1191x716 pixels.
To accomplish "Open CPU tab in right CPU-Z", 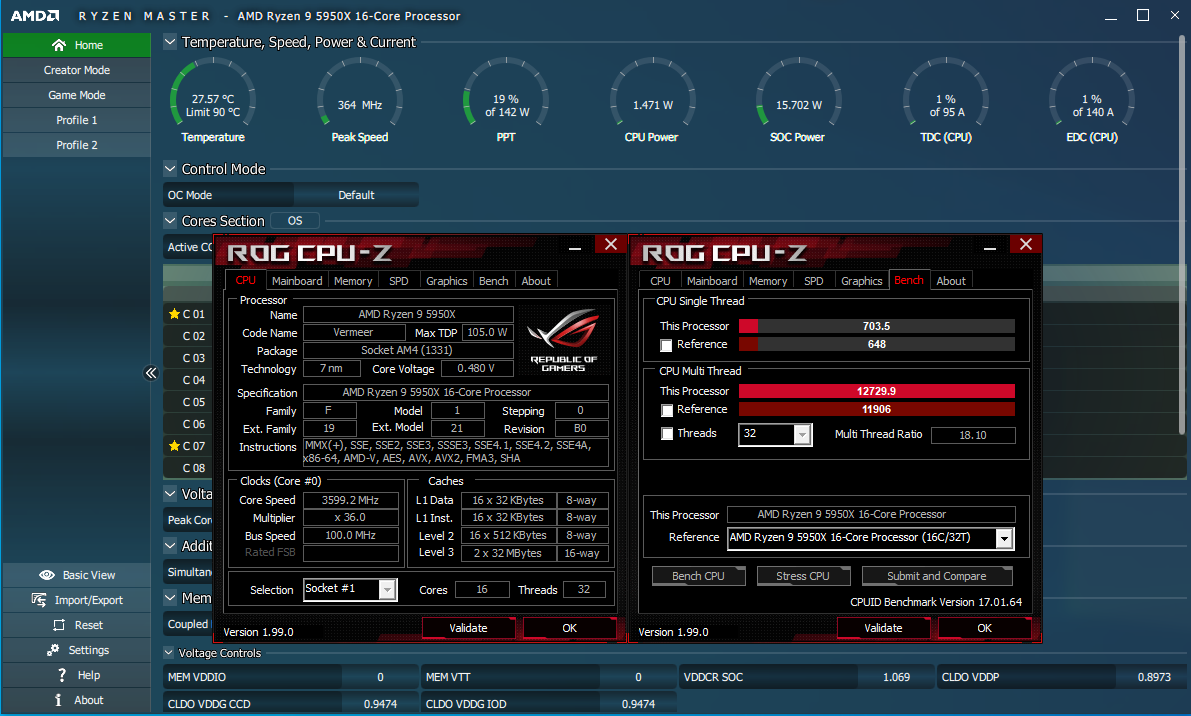I will 660,281.
